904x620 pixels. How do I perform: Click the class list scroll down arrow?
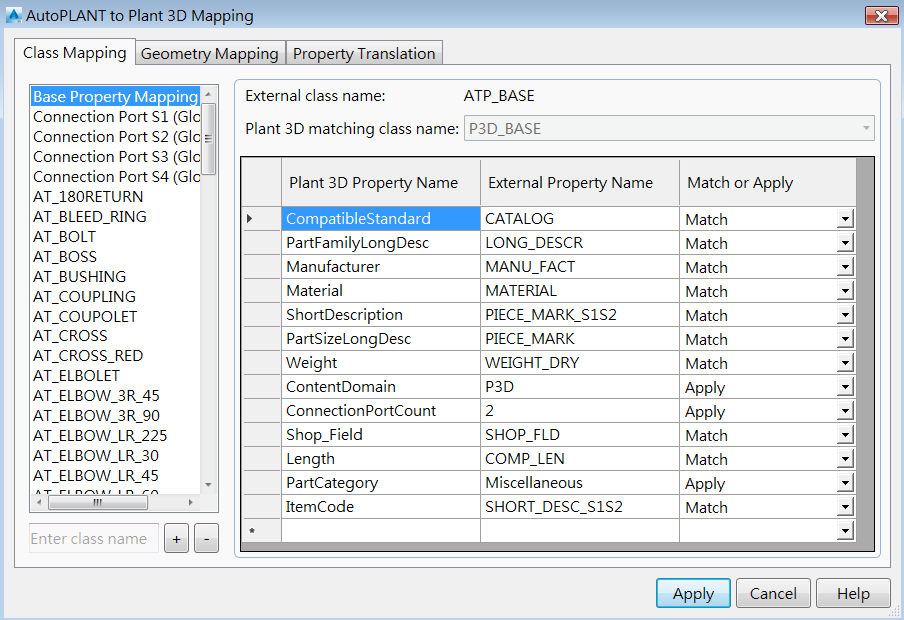click(x=208, y=485)
